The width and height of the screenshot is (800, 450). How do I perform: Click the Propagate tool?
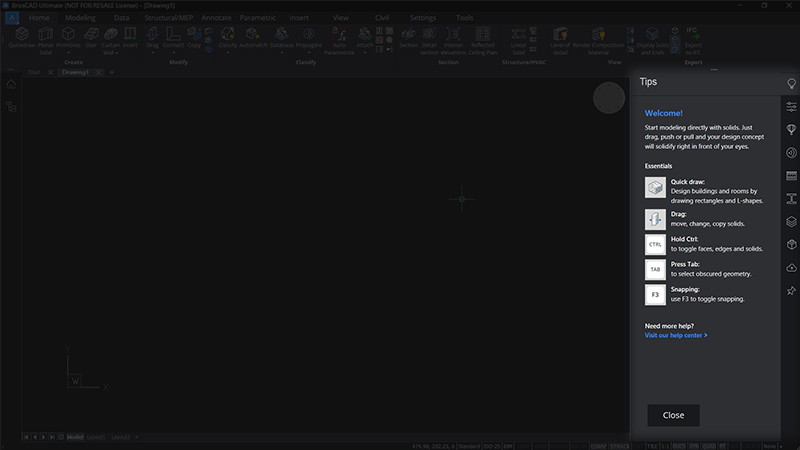coord(309,38)
